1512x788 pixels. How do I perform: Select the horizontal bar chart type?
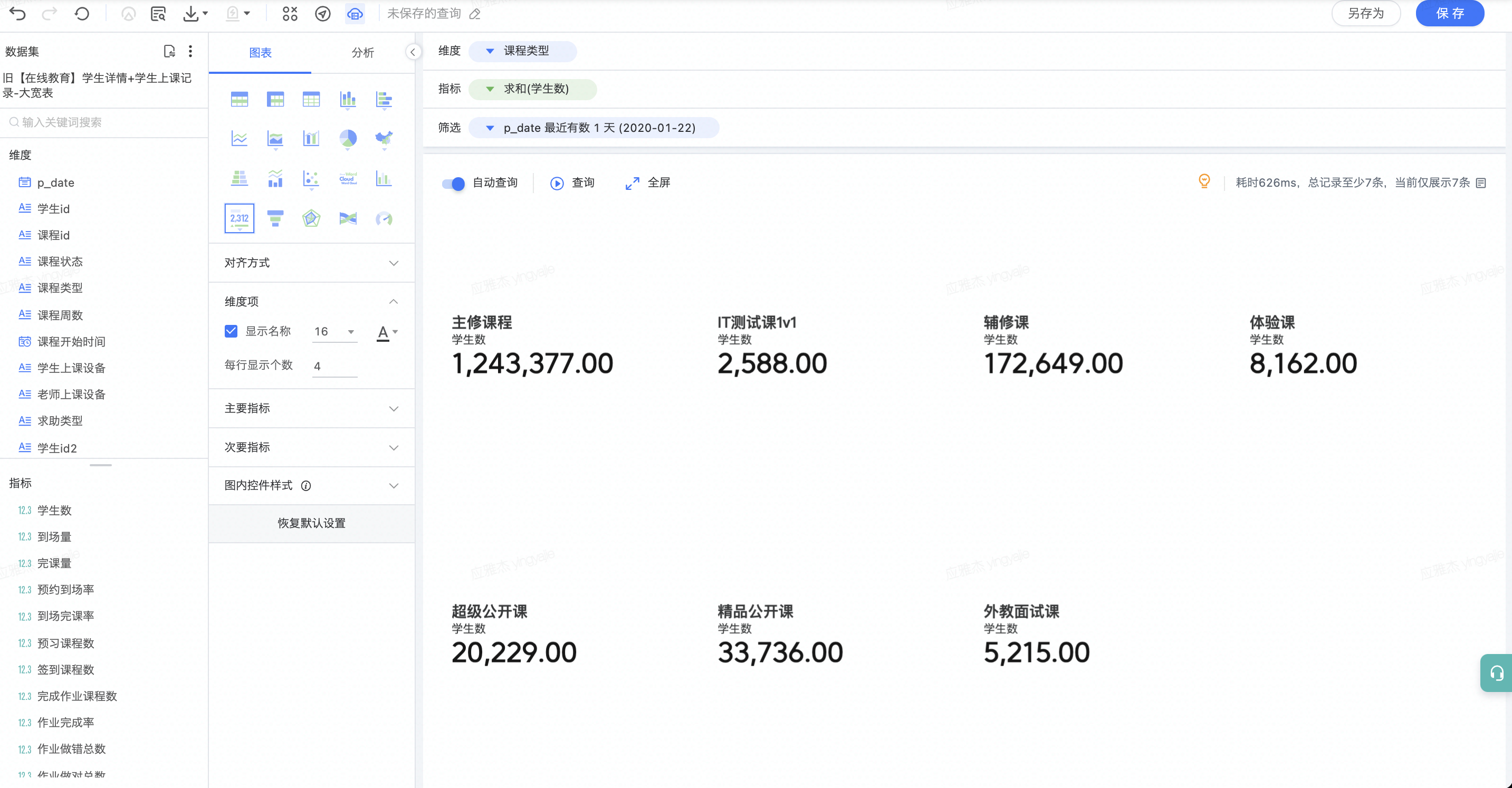384,100
